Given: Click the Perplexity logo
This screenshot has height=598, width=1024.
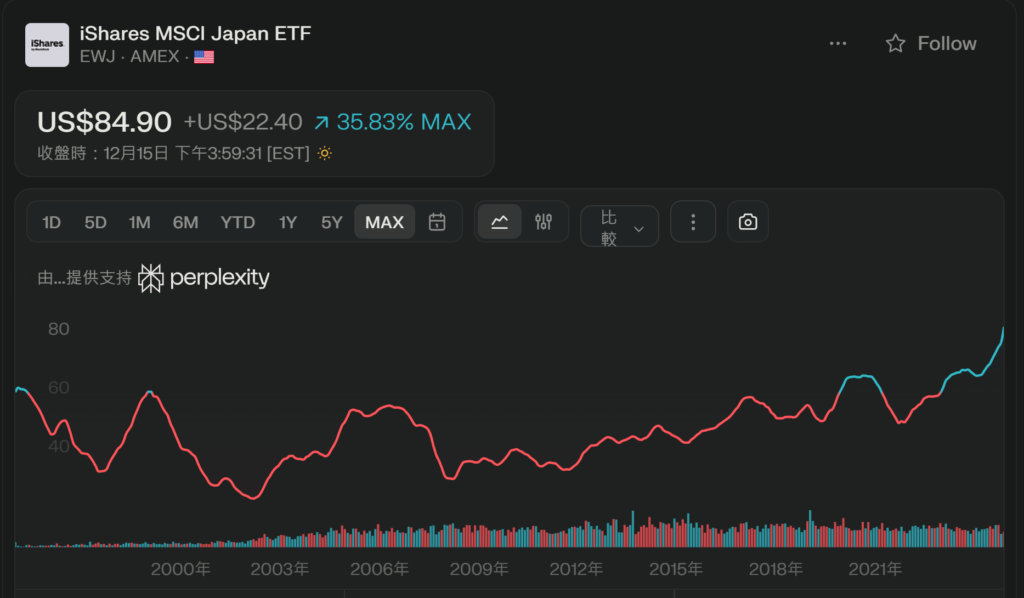Looking at the screenshot, I should coord(204,278).
